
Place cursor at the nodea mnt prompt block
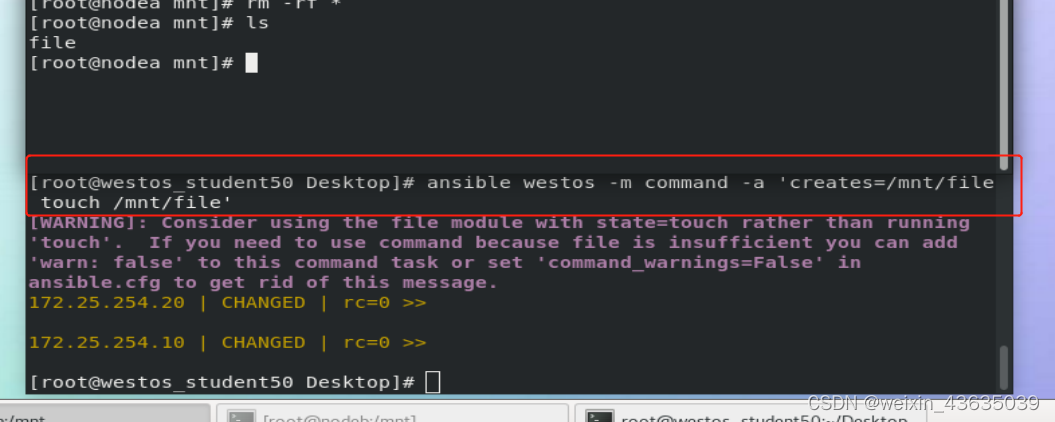[x=251, y=63]
